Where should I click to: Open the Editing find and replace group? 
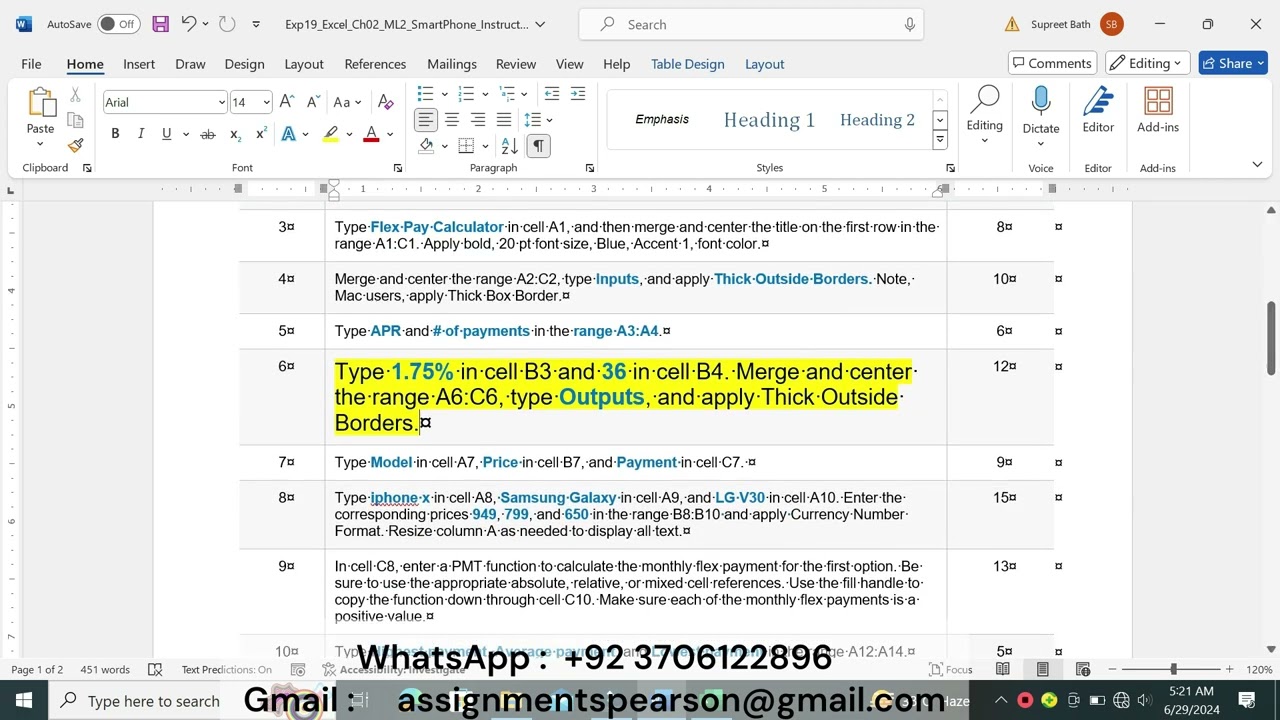[984, 117]
